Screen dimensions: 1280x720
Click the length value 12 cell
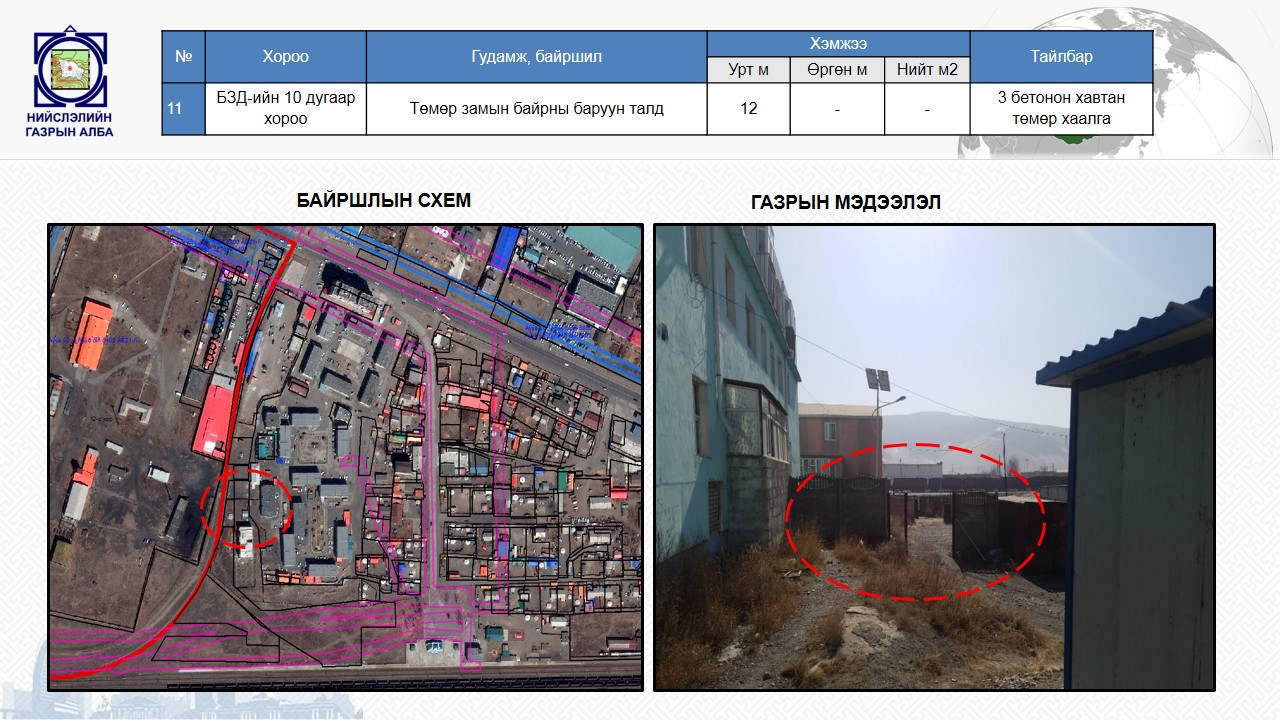tap(748, 108)
